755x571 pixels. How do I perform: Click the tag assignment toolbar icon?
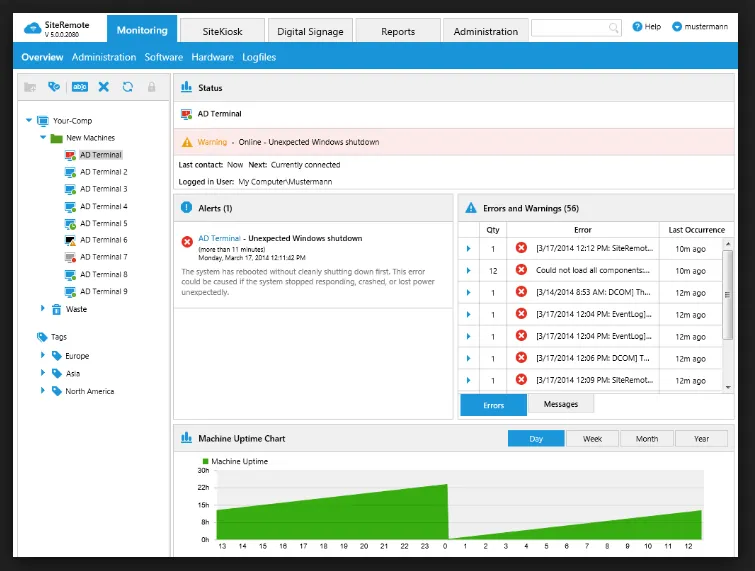tap(54, 87)
